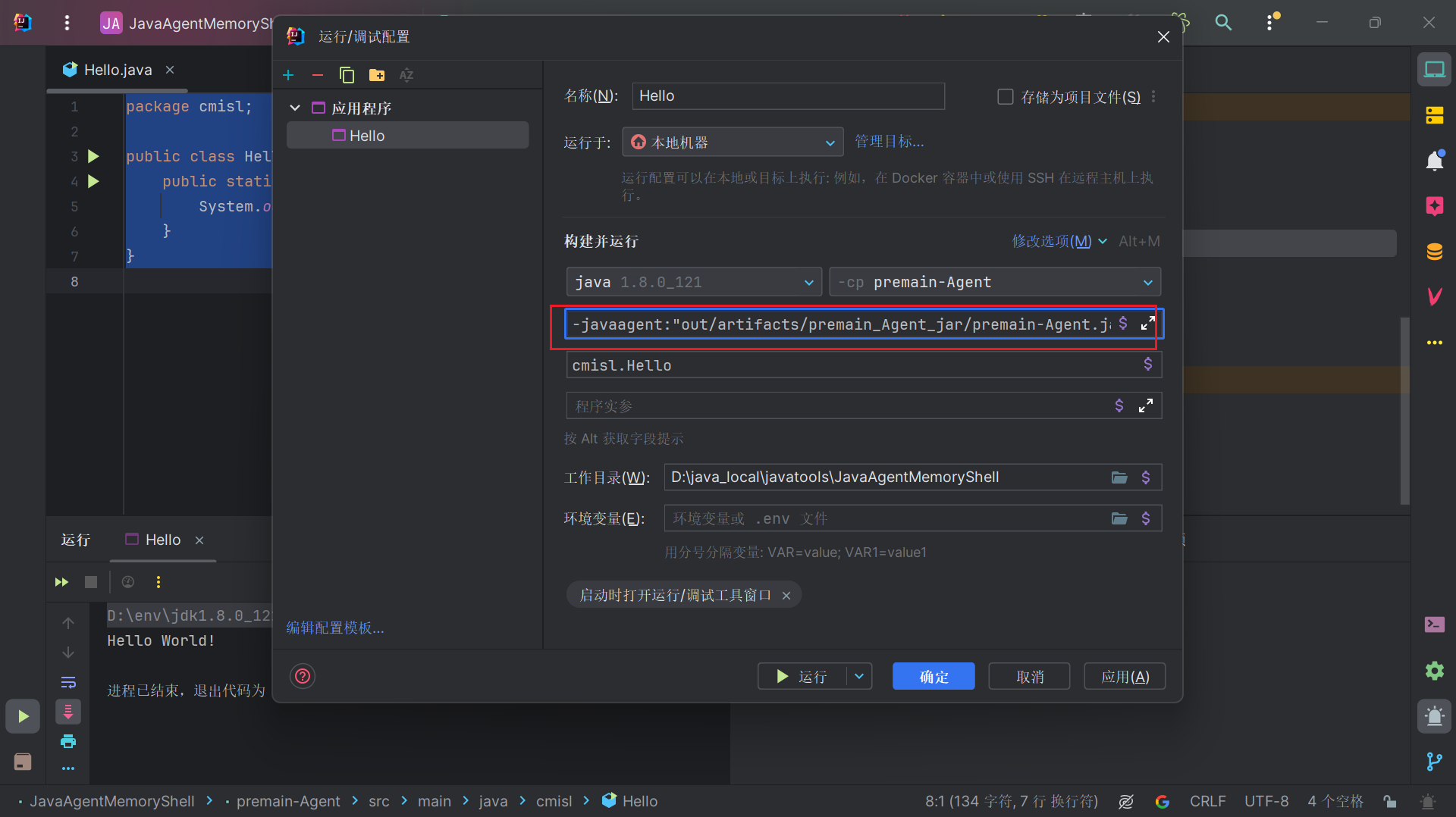
Task: Sort configurations alphabetically
Action: coord(406,75)
